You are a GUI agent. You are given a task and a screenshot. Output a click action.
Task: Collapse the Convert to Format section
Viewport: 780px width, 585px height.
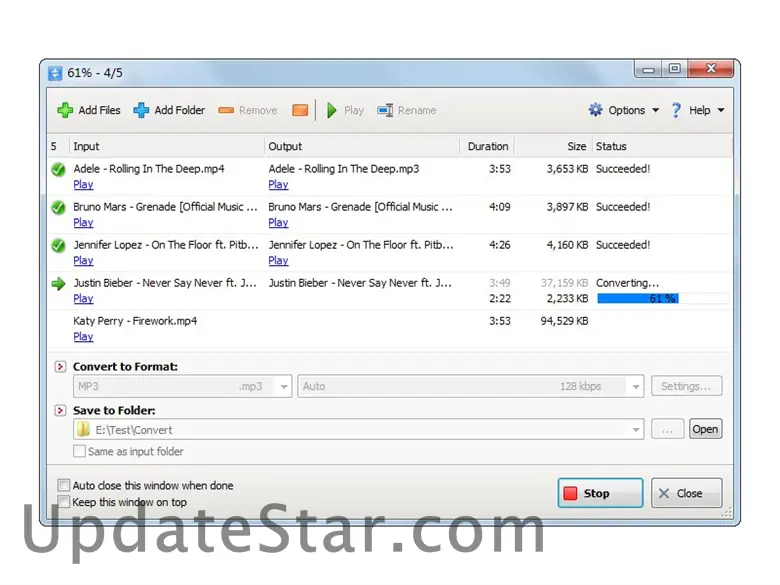[60, 367]
